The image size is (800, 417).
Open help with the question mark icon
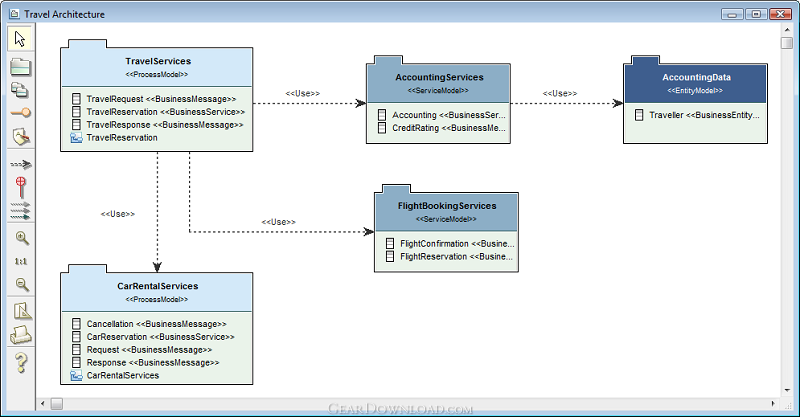click(x=21, y=362)
